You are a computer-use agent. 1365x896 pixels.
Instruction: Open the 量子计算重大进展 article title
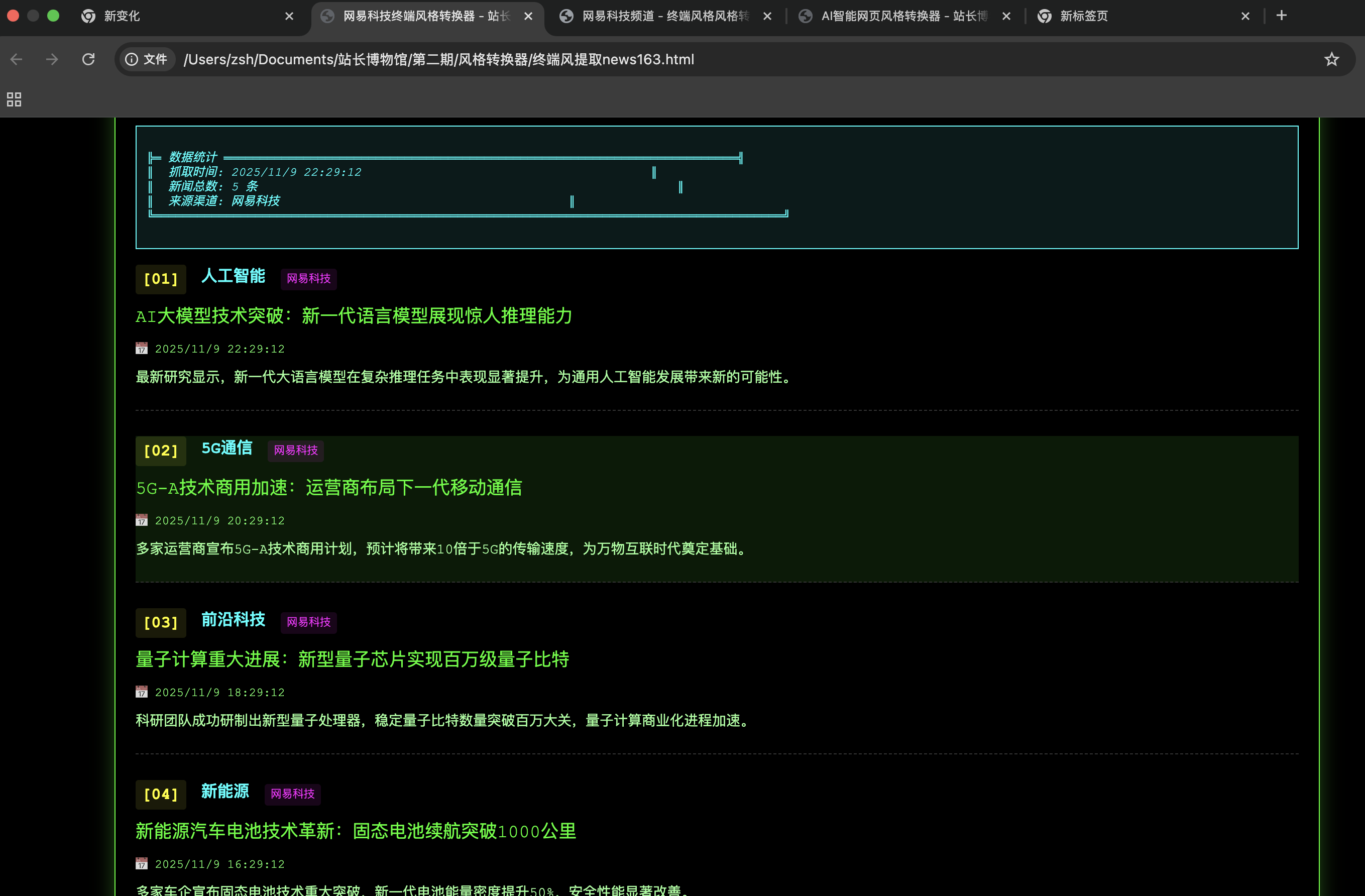tap(352, 659)
